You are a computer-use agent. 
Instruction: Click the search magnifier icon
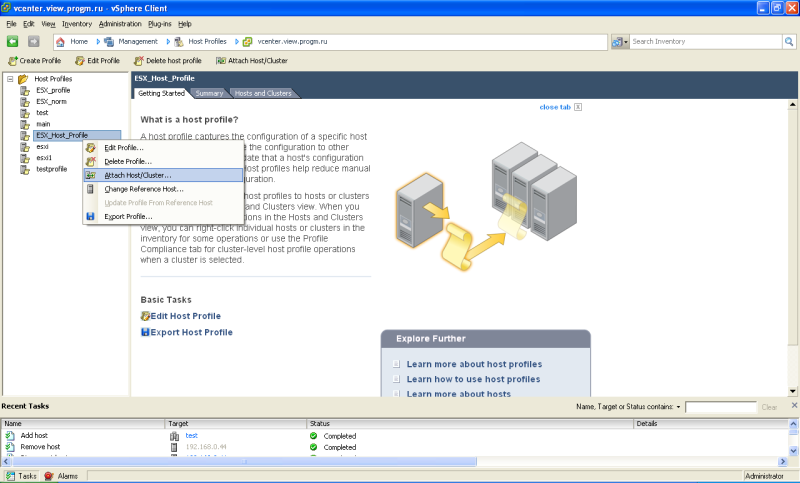[789, 42]
